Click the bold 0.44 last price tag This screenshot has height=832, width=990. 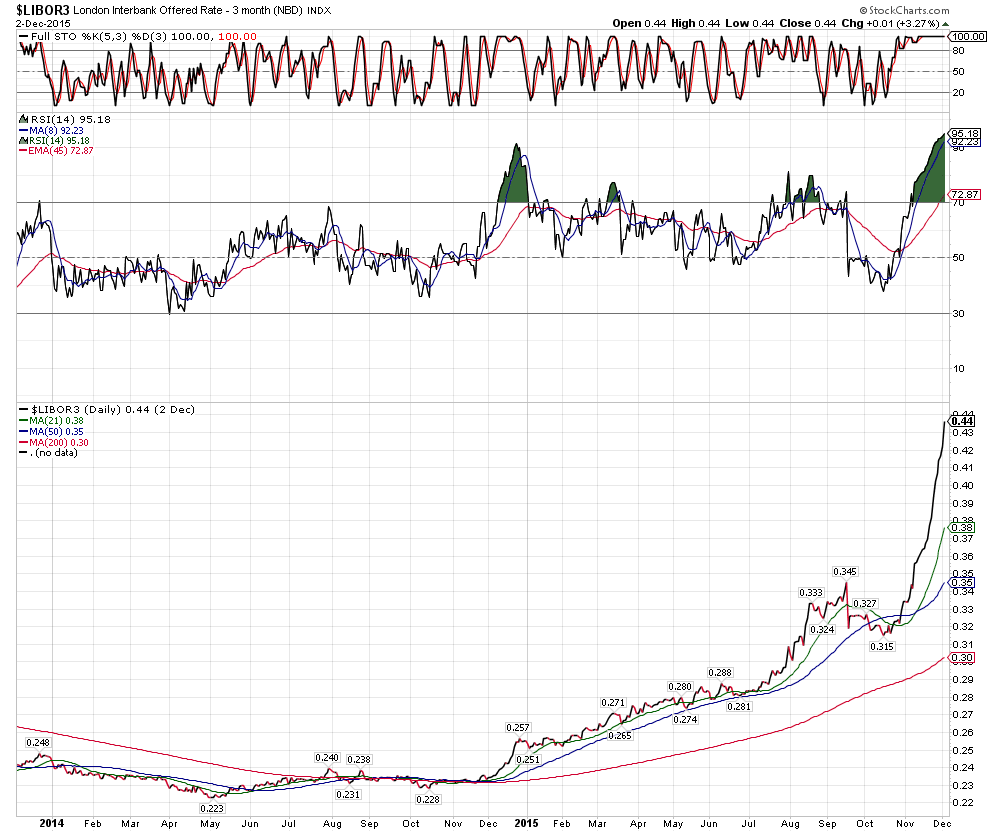tap(962, 421)
